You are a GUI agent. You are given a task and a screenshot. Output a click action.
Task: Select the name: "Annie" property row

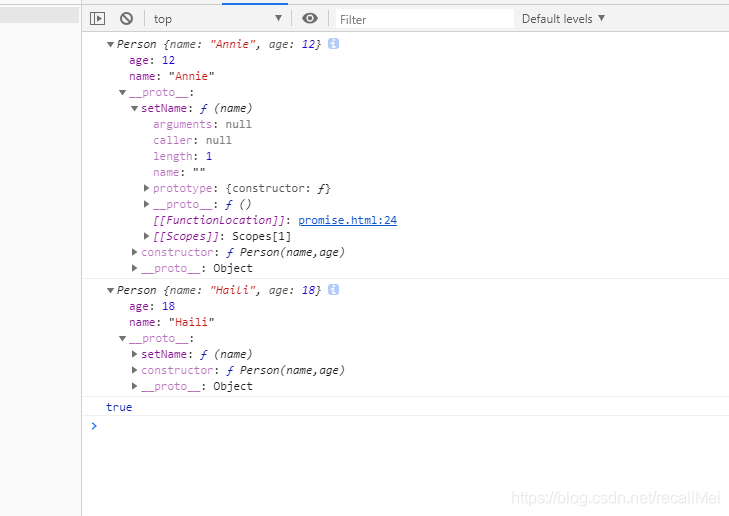[x=172, y=76]
